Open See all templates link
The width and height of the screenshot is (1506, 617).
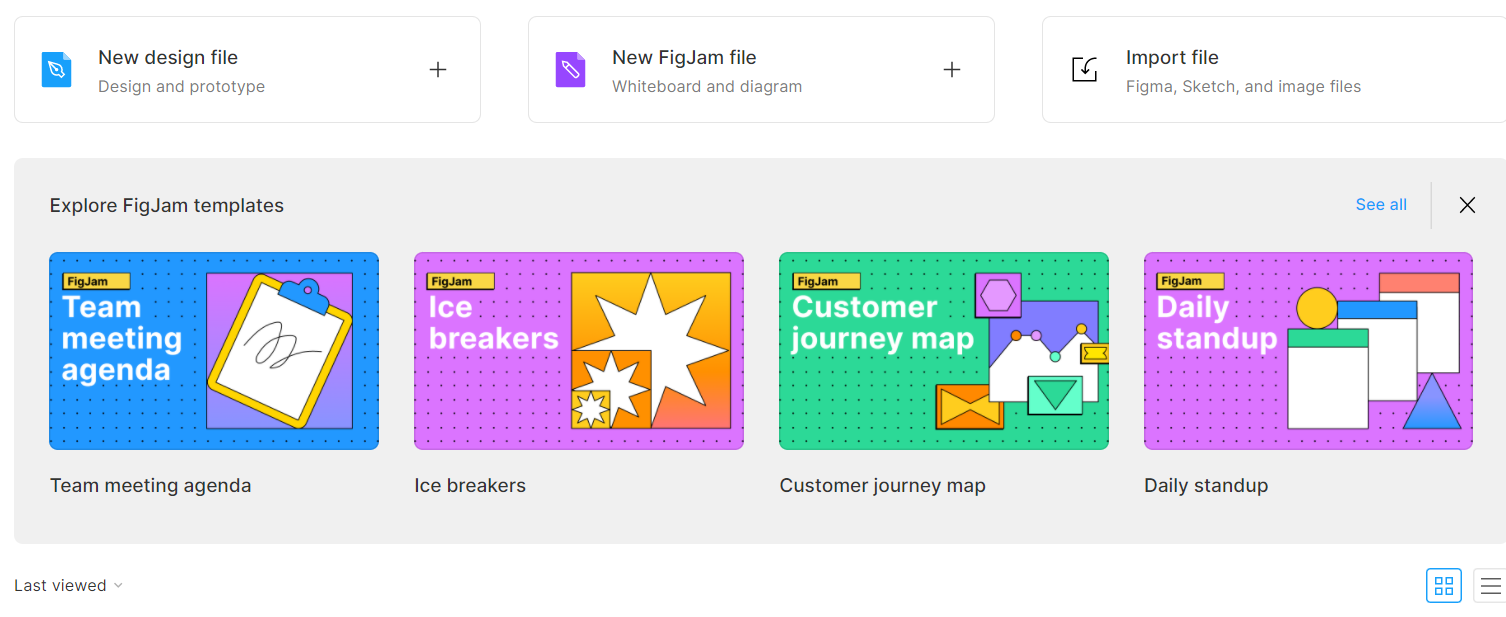(1381, 205)
